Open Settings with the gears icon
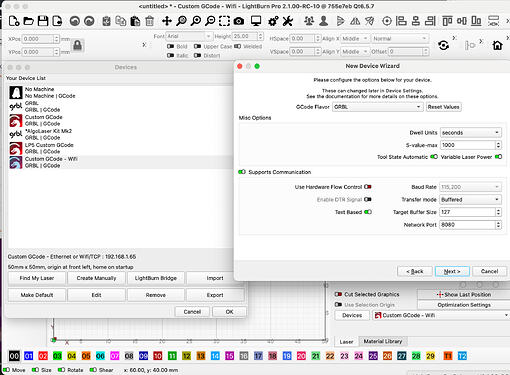 point(273,21)
